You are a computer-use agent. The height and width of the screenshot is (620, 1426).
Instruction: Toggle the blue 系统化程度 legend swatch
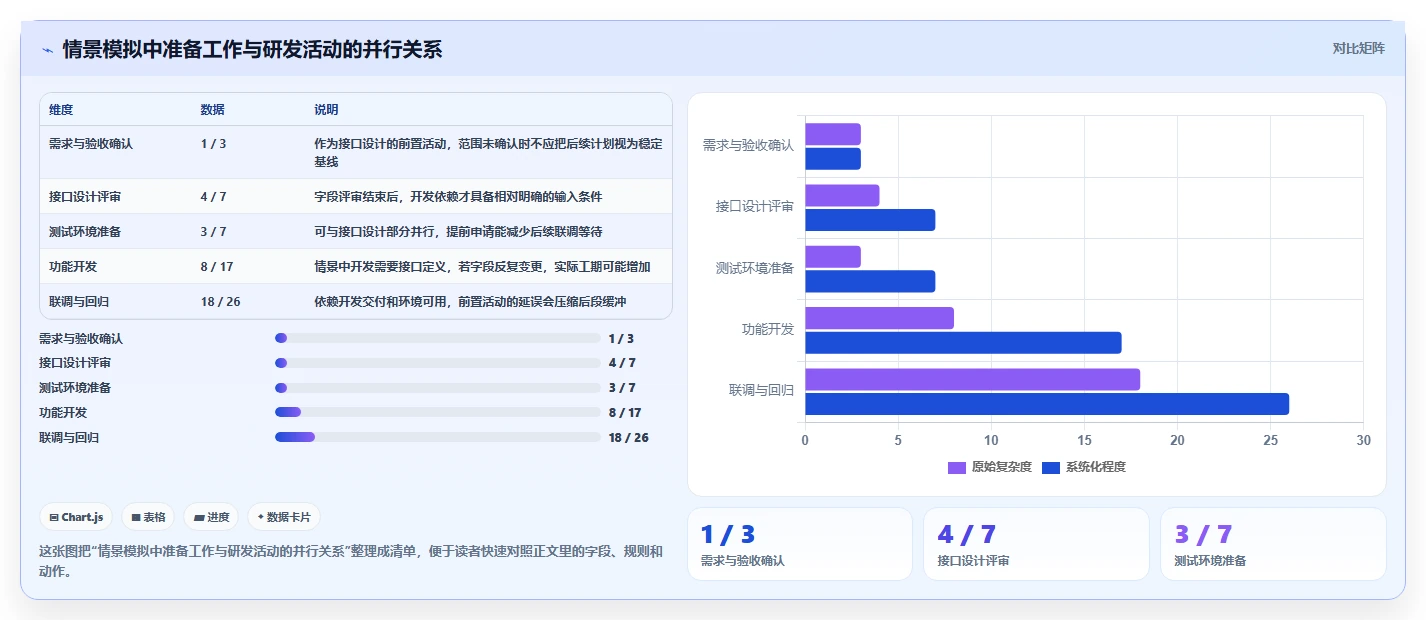1050,467
